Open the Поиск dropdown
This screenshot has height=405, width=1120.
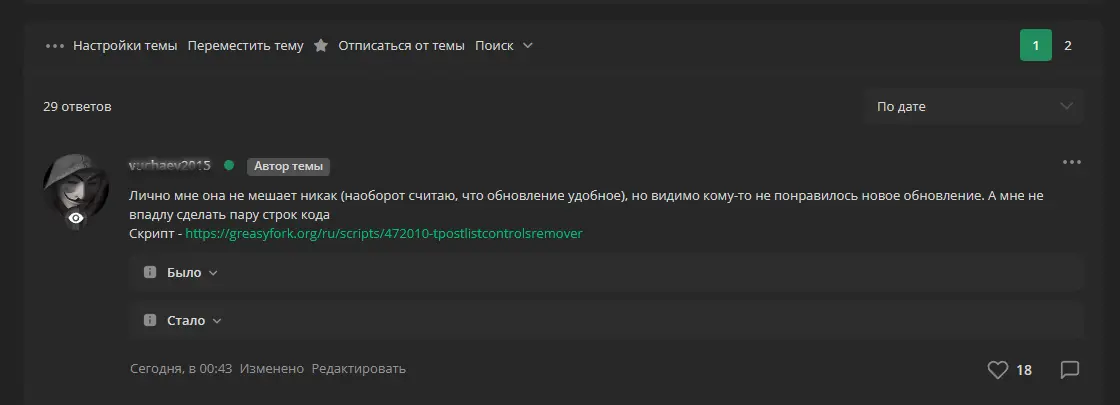tap(503, 46)
